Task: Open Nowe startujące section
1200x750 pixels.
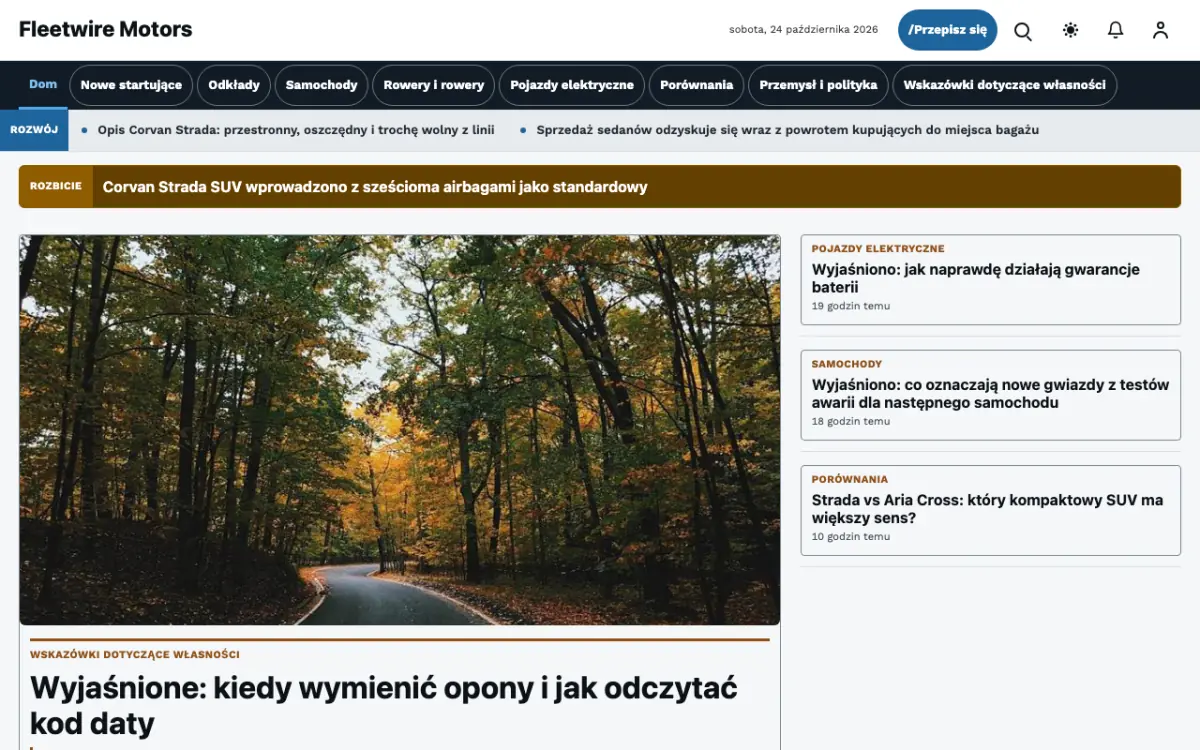Action: (x=131, y=85)
